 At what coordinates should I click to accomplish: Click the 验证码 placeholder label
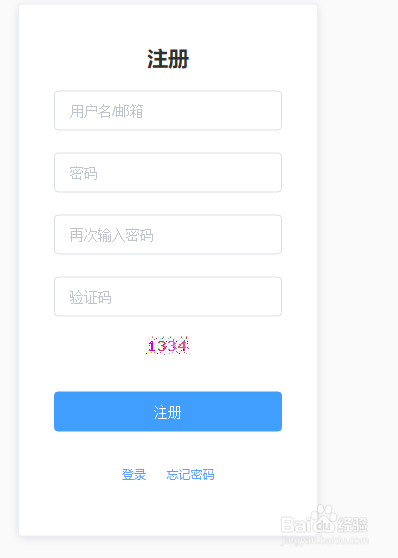(x=90, y=297)
